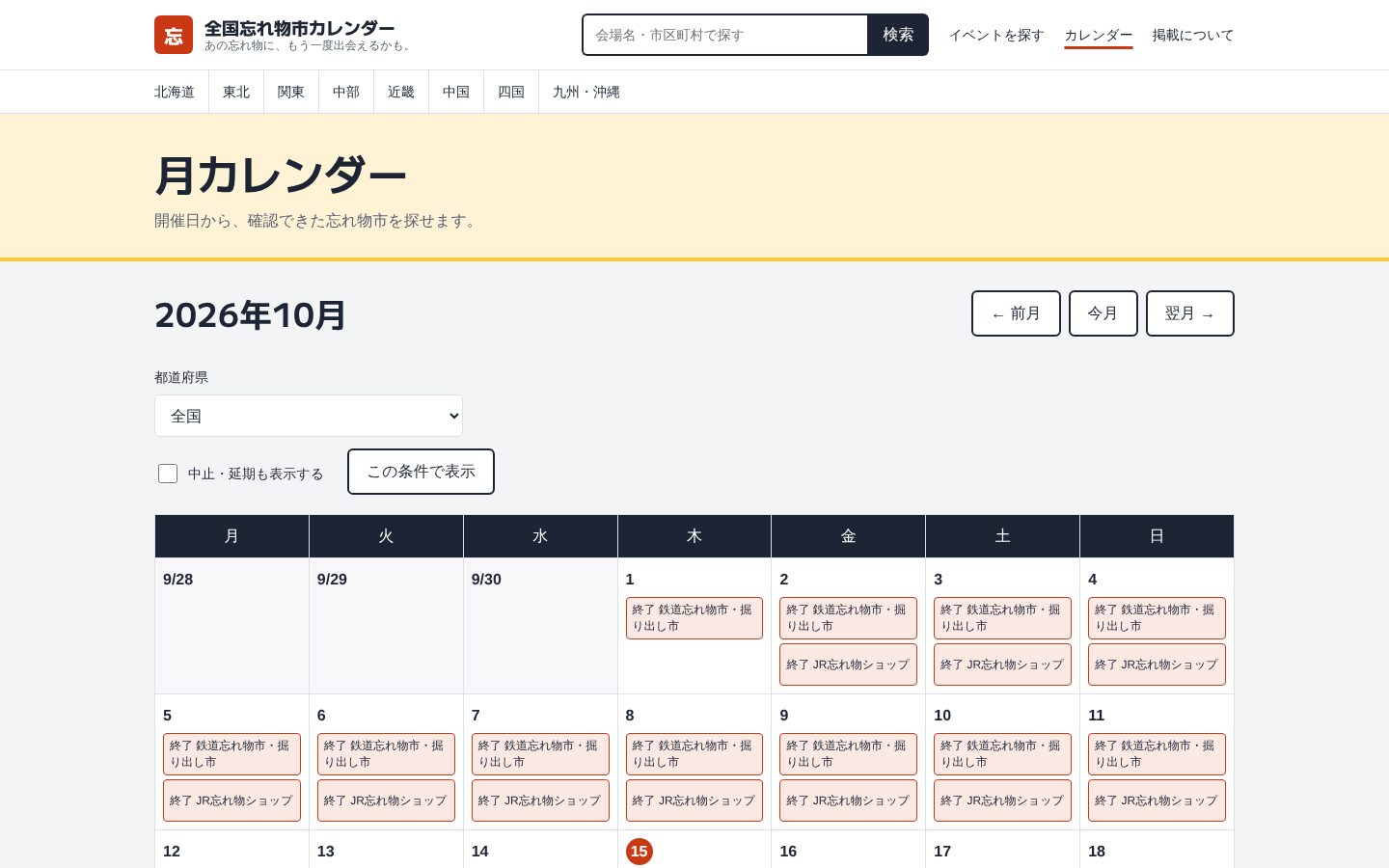Viewport: 1389px width, 868px height.
Task: Open JR忘れ物ショップ event on October 10
Action: click(x=1002, y=800)
